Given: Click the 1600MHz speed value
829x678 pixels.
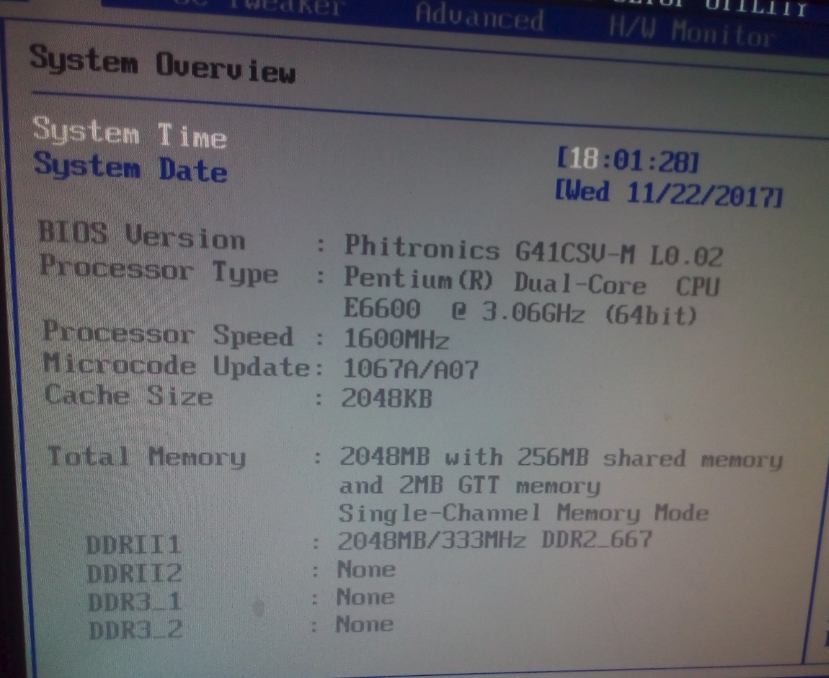Looking at the screenshot, I should click(x=396, y=338).
